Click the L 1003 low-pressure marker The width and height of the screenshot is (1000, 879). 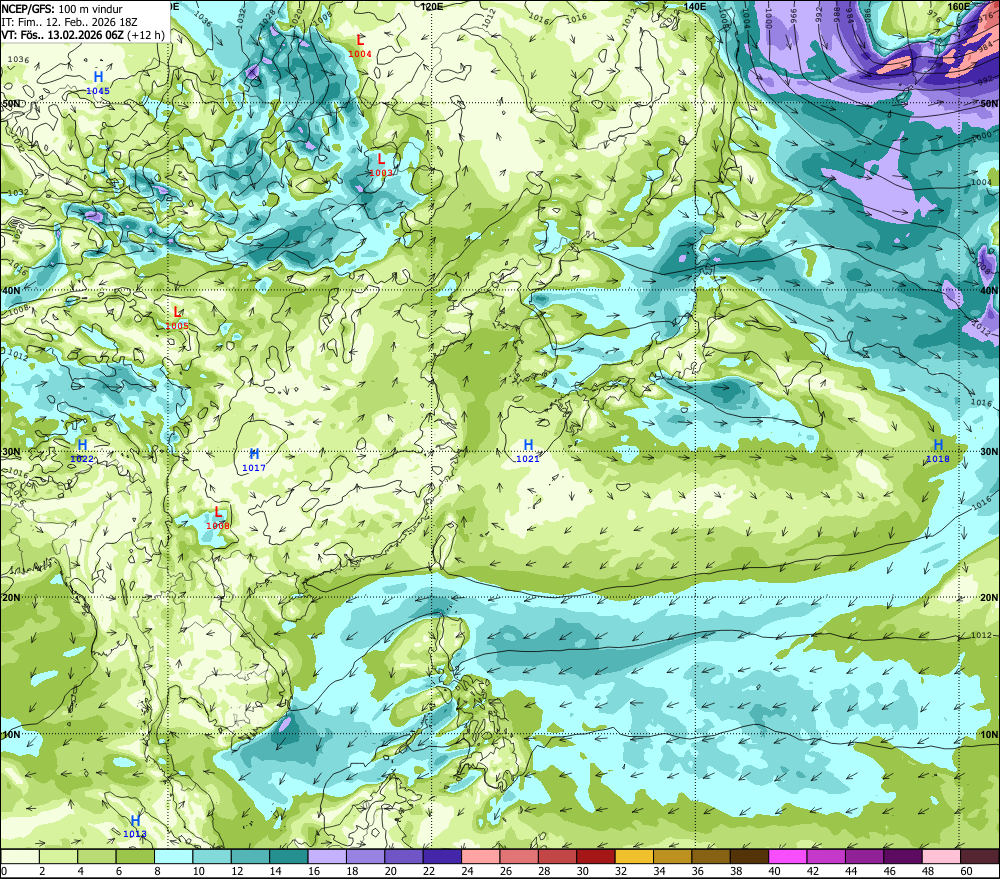[x=381, y=165]
